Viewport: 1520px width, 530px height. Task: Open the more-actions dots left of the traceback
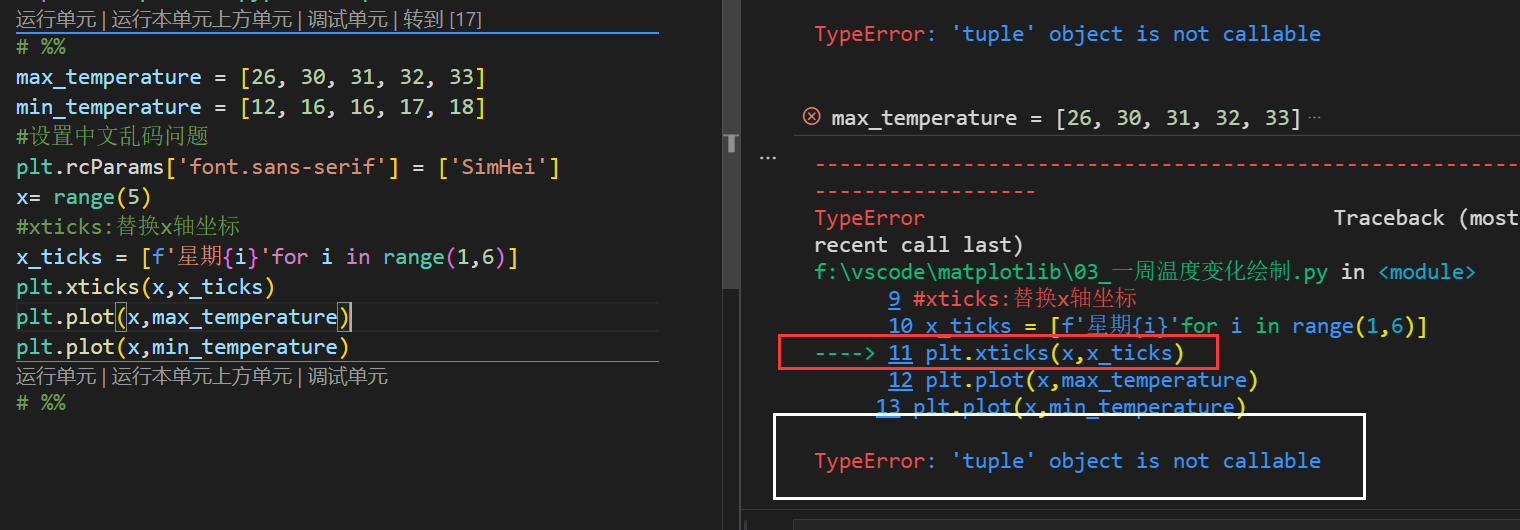768,158
